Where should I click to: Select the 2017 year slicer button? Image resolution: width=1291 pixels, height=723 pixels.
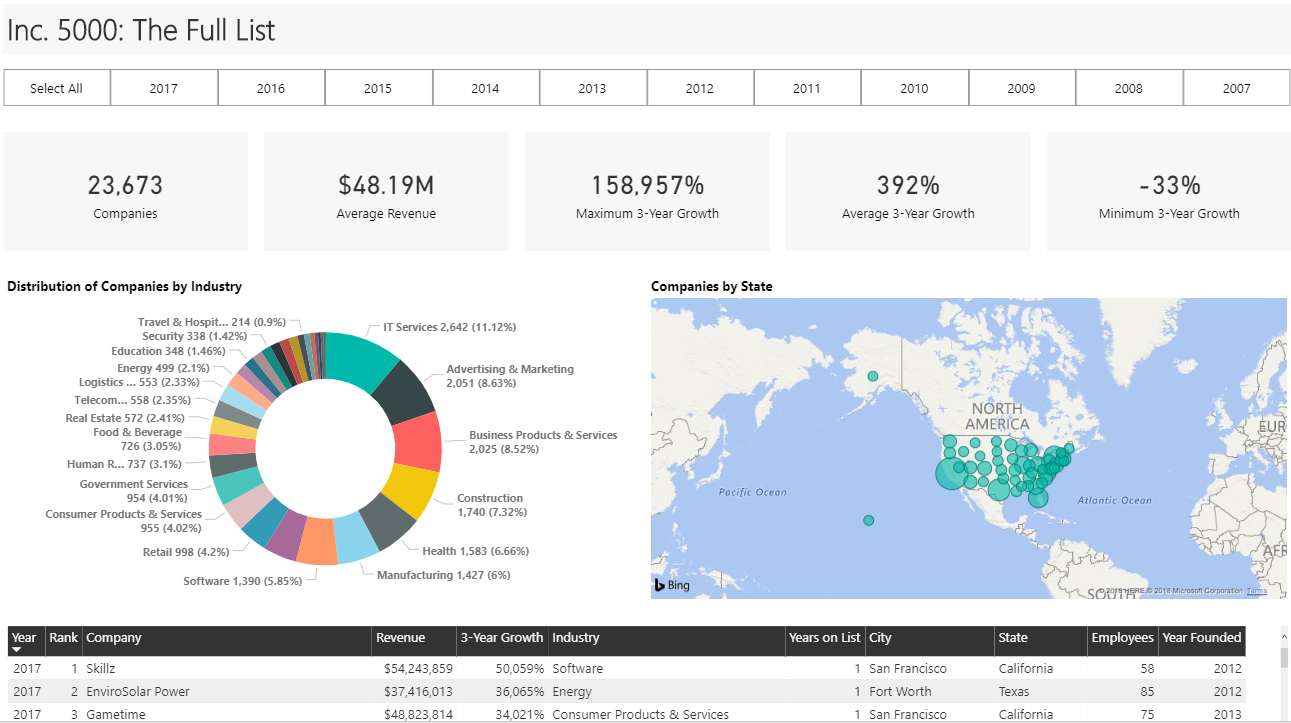point(164,88)
